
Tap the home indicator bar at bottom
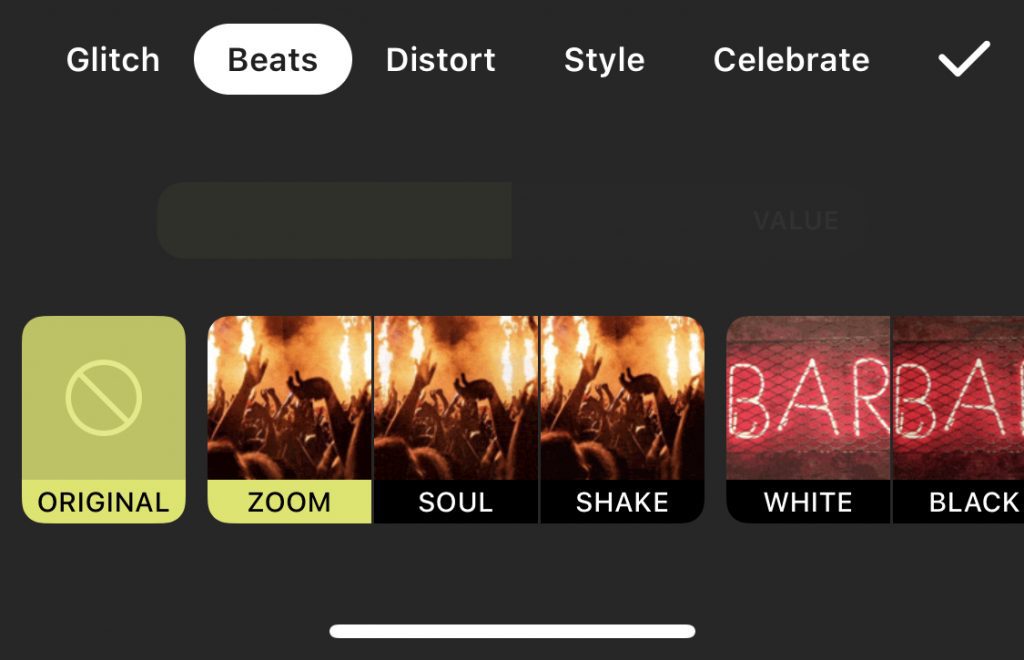[x=512, y=631]
